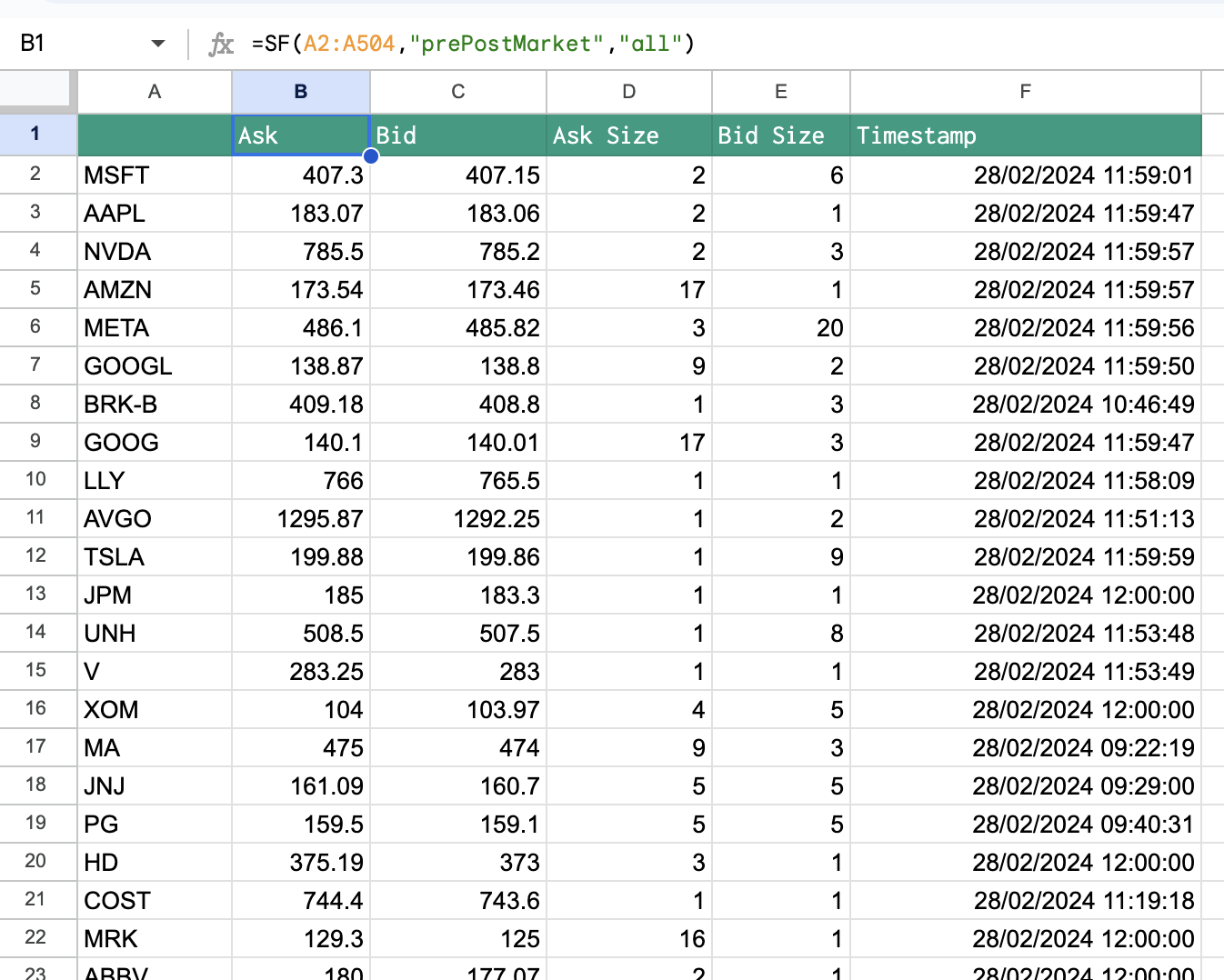Select the META ticker cell
Viewport: 1224px width, 980px height.
coord(155,327)
